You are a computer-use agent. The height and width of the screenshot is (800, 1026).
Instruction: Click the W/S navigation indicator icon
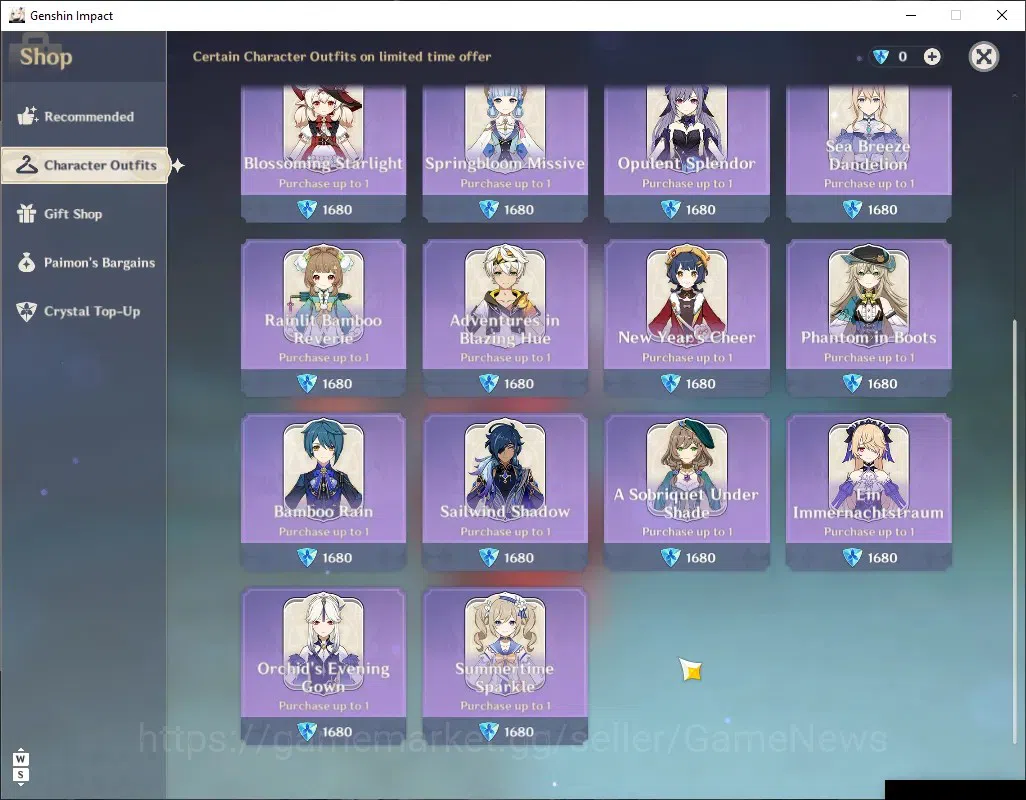(20, 767)
